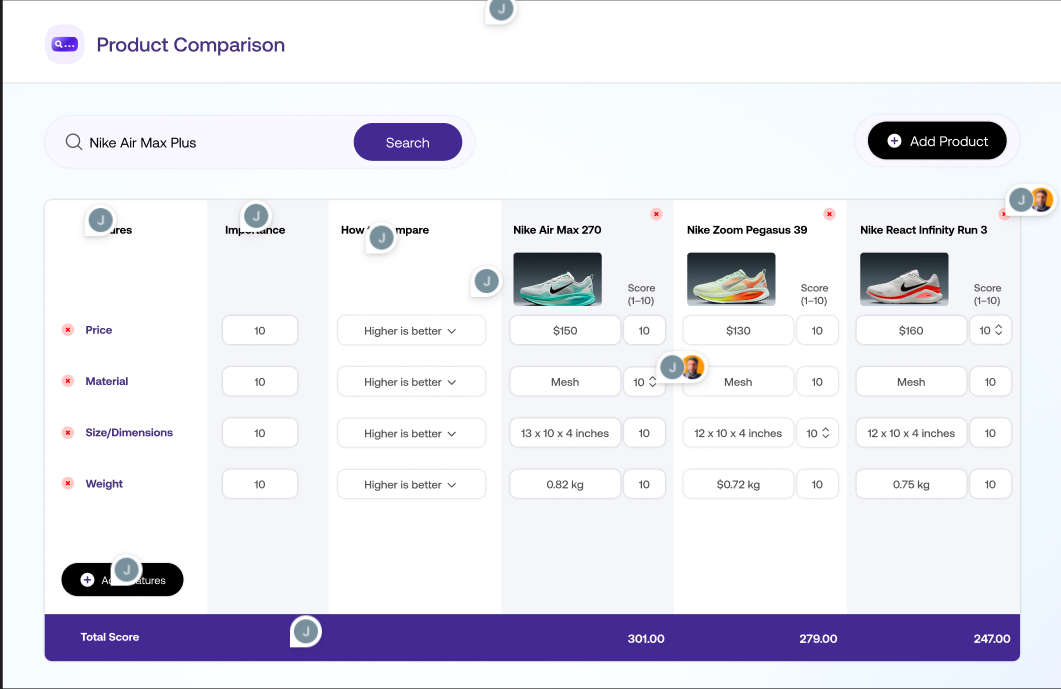Remove the Weight feature row
1061x689 pixels.
point(68,483)
